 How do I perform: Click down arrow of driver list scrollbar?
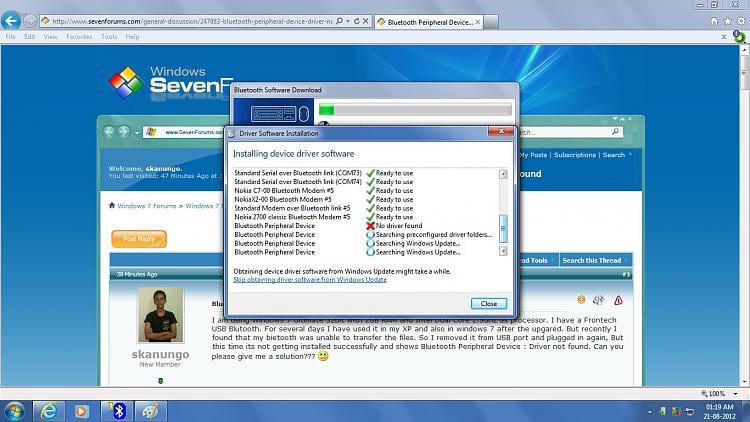(503, 251)
